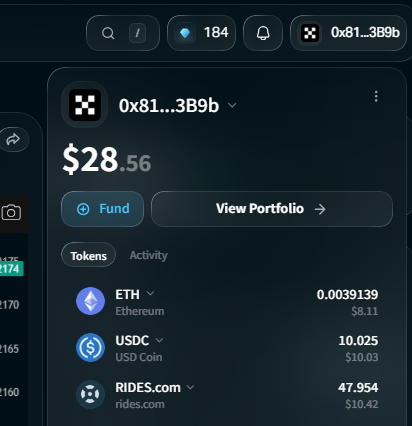
Task: Click the 2165 price axis label
Action: tap(9, 349)
